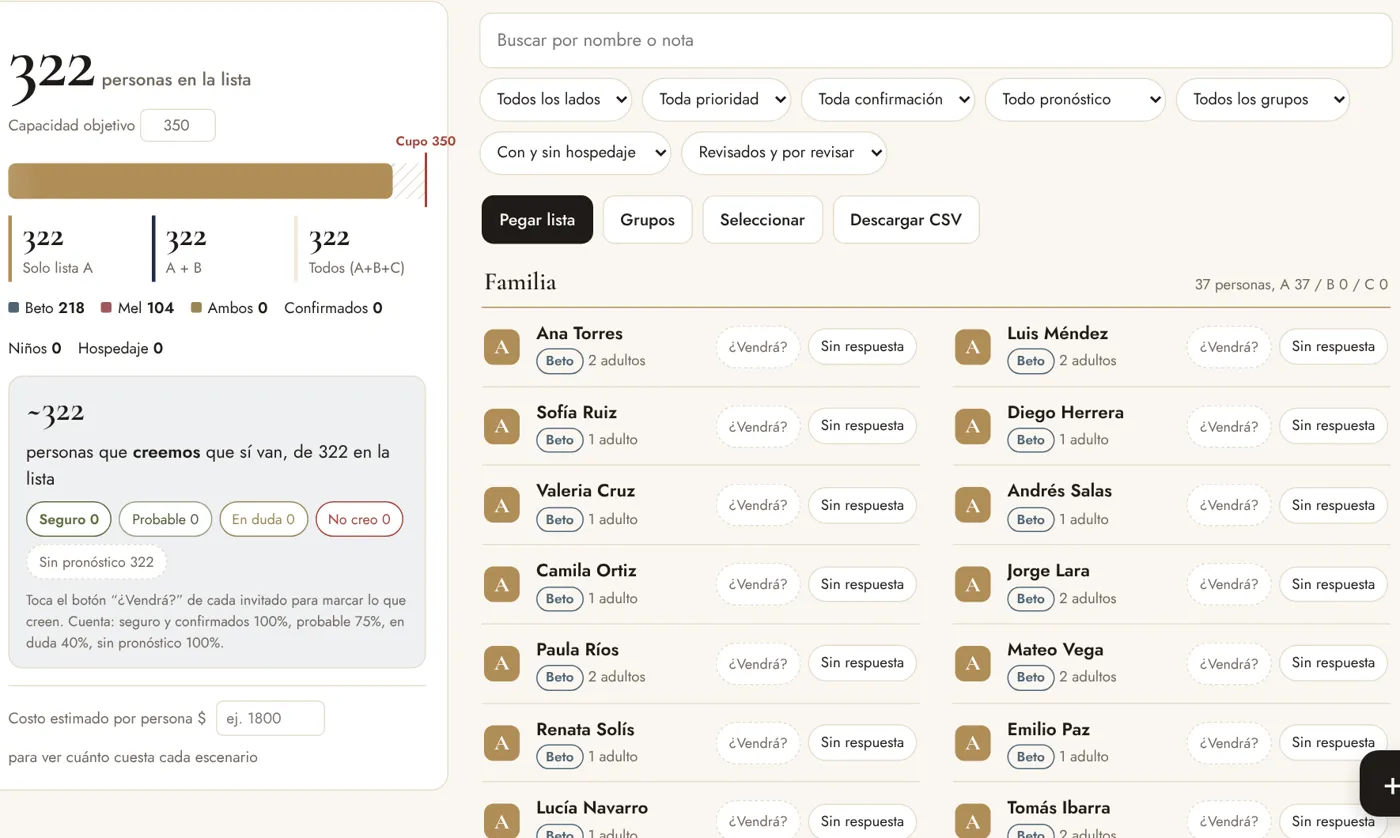
Task: Click the A priority badge beside Jorge Lara
Action: tap(973, 584)
